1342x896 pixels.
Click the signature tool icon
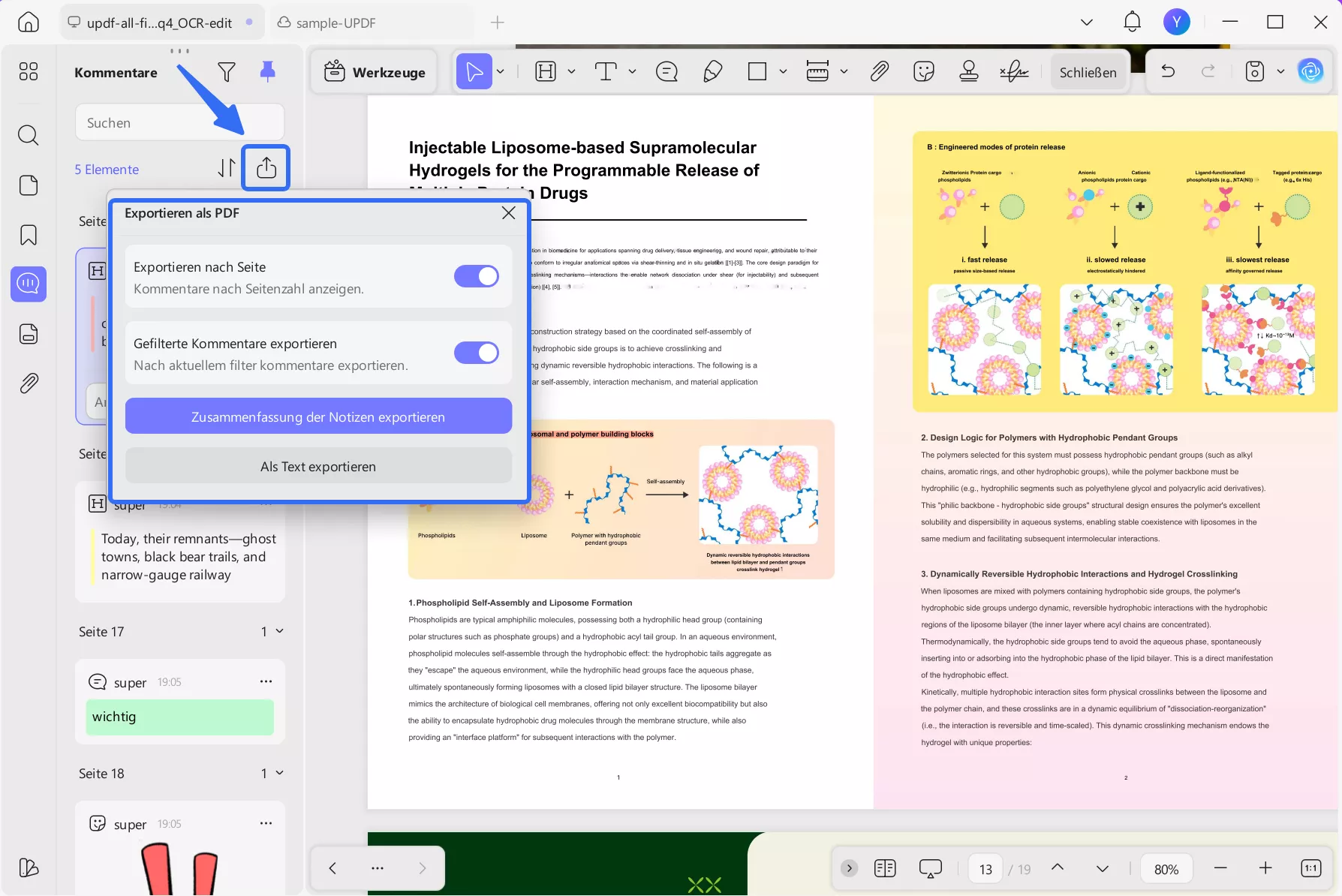click(x=1013, y=71)
